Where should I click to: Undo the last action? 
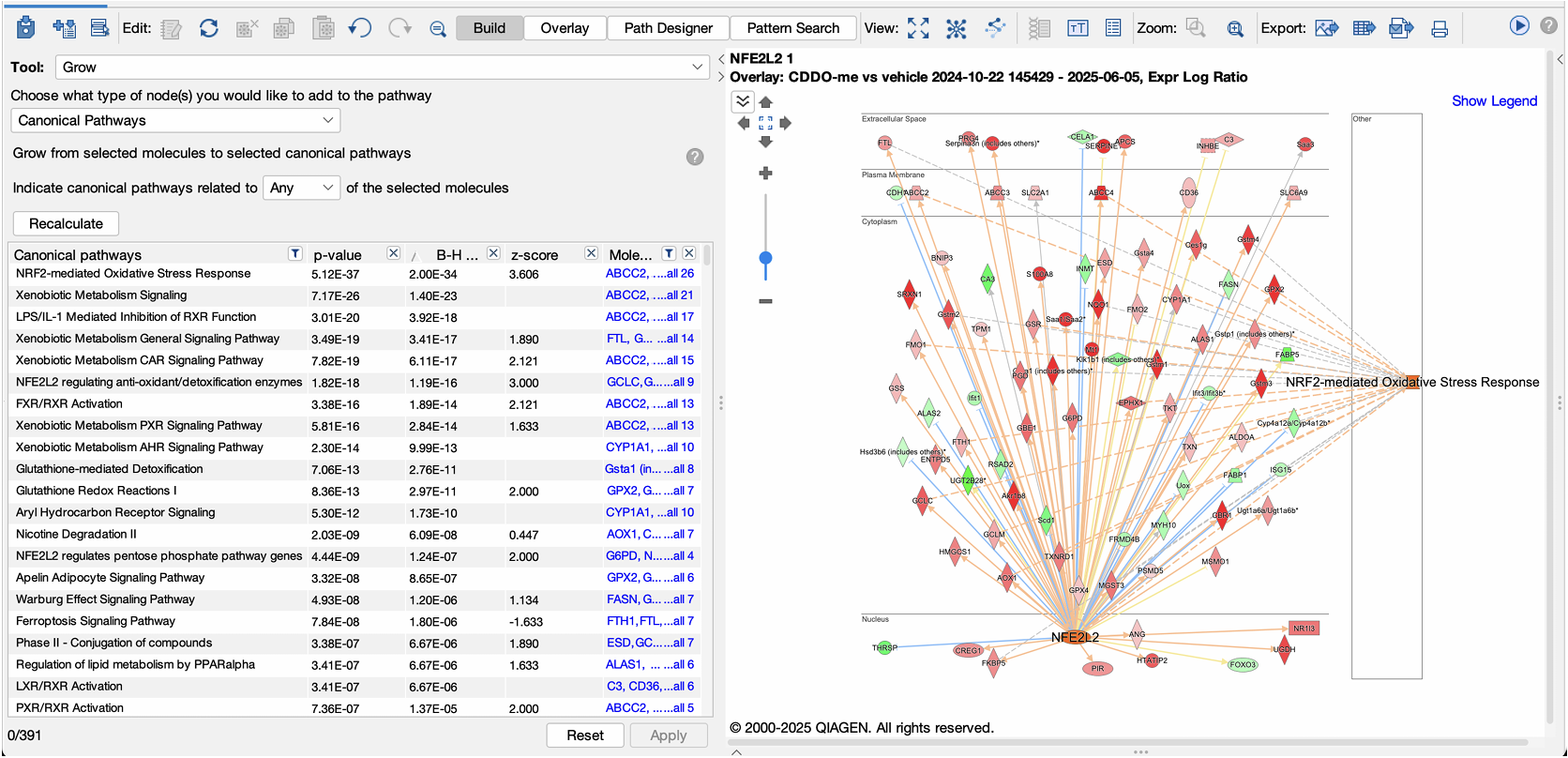(360, 28)
